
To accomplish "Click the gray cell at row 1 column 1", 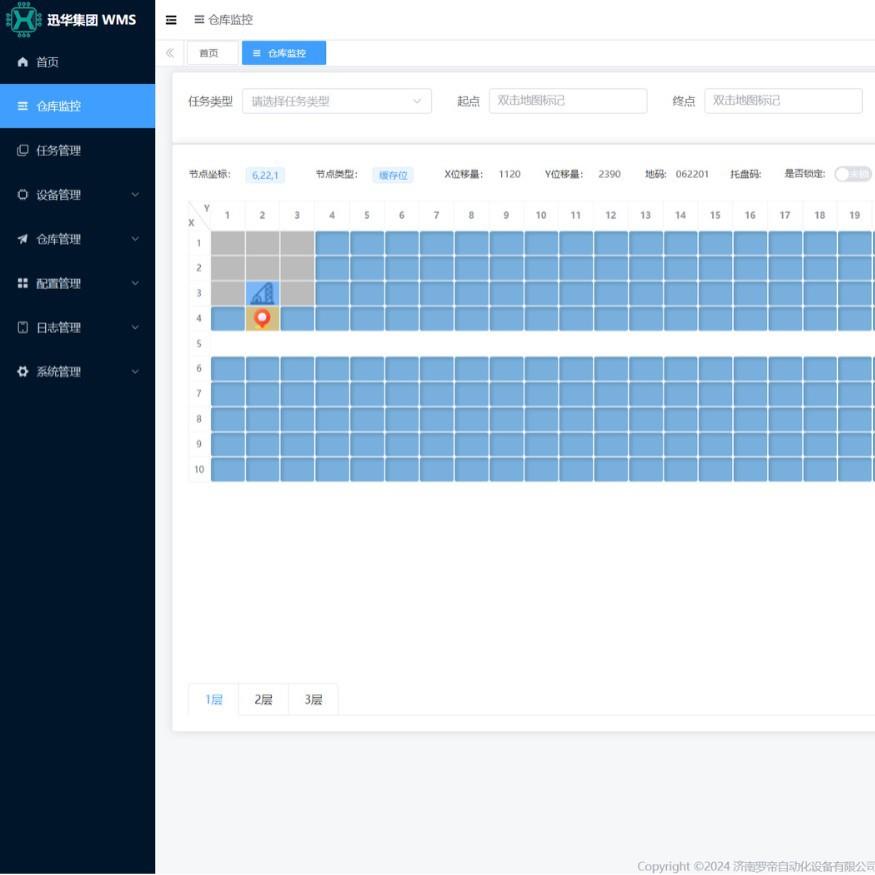I will click(x=228, y=243).
